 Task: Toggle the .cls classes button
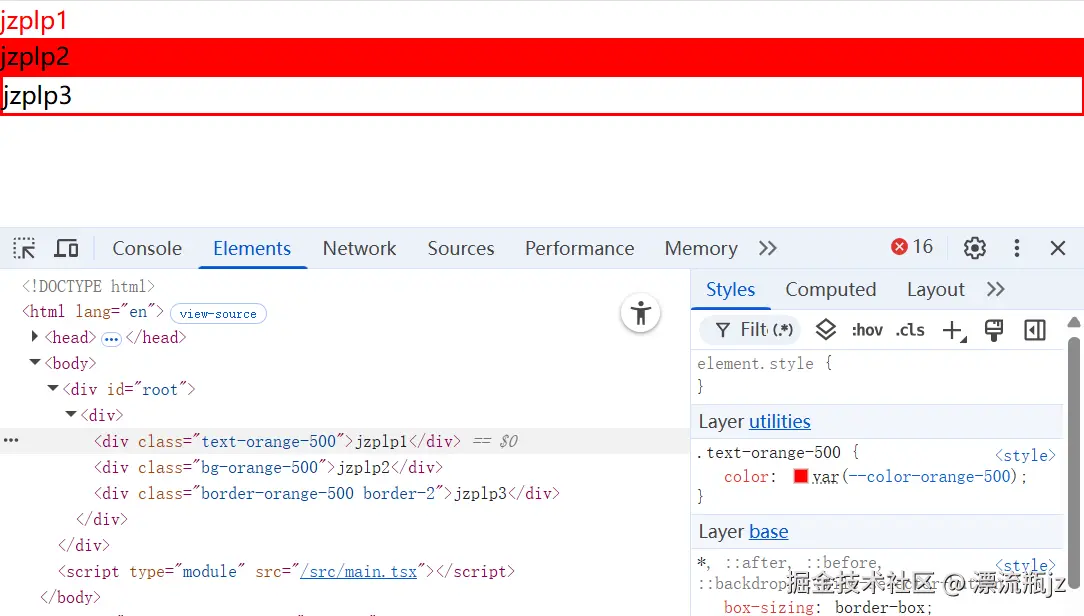tap(910, 330)
